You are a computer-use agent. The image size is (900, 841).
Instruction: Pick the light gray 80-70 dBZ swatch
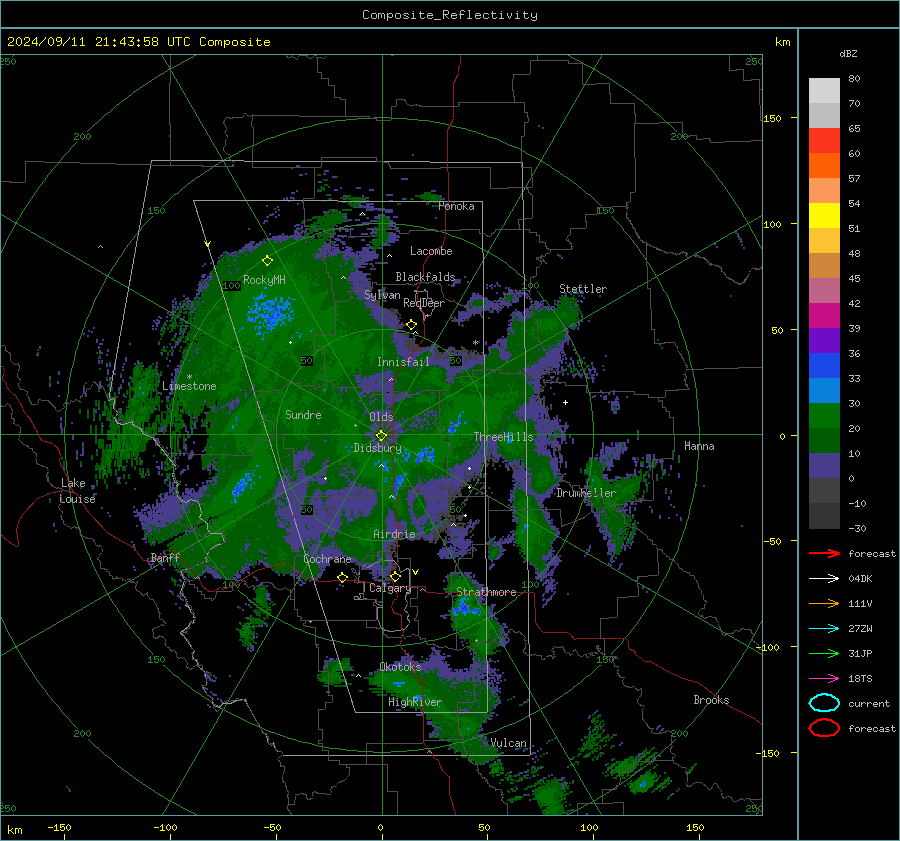click(824, 91)
